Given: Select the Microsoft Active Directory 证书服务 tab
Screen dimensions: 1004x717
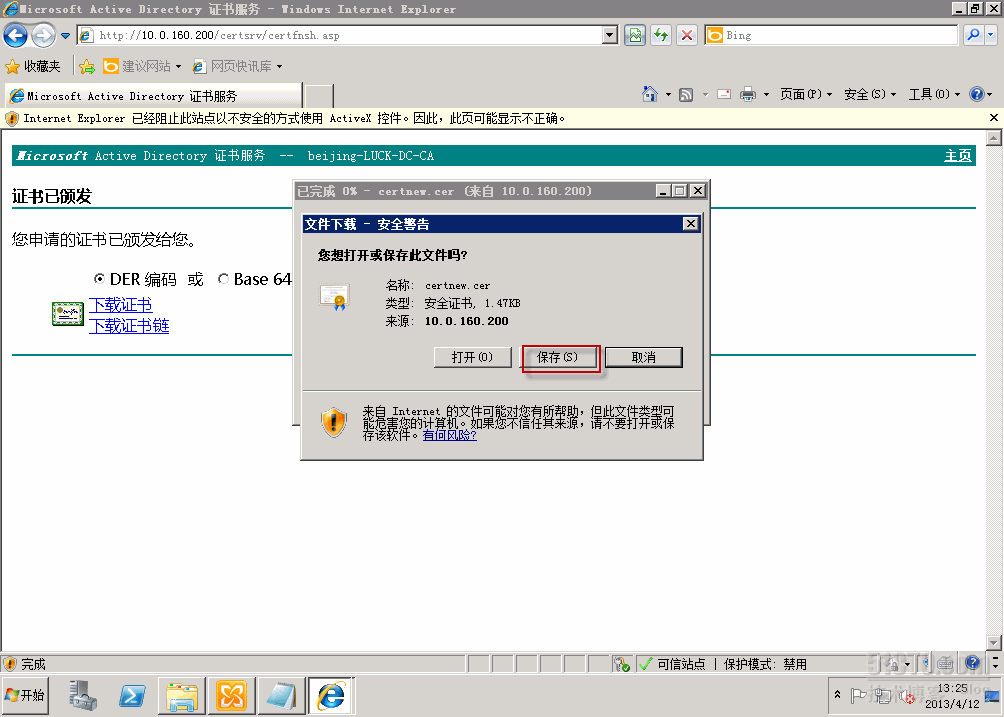Looking at the screenshot, I should (153, 96).
